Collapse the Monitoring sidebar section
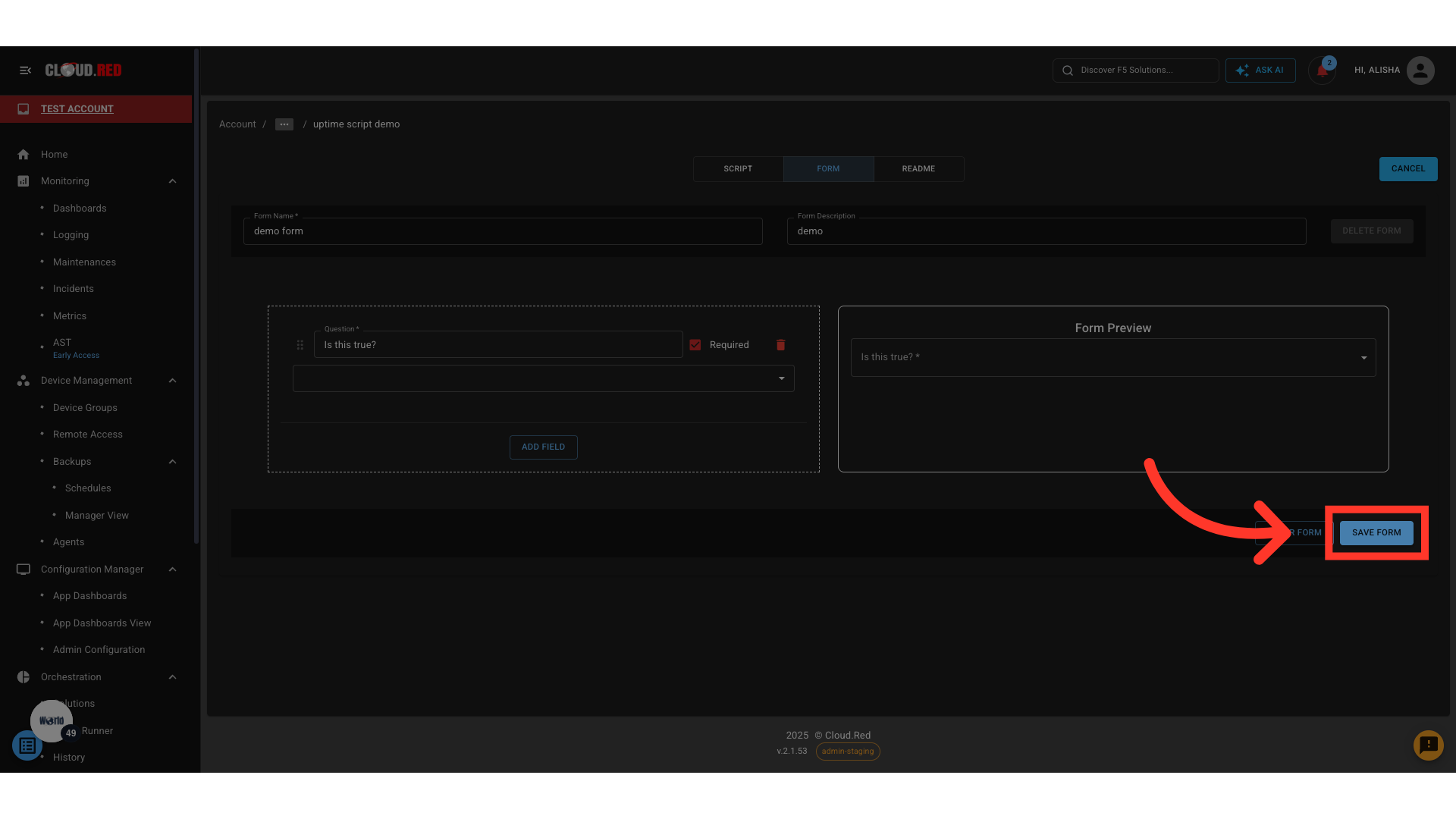The image size is (1456, 819). pyautogui.click(x=172, y=181)
